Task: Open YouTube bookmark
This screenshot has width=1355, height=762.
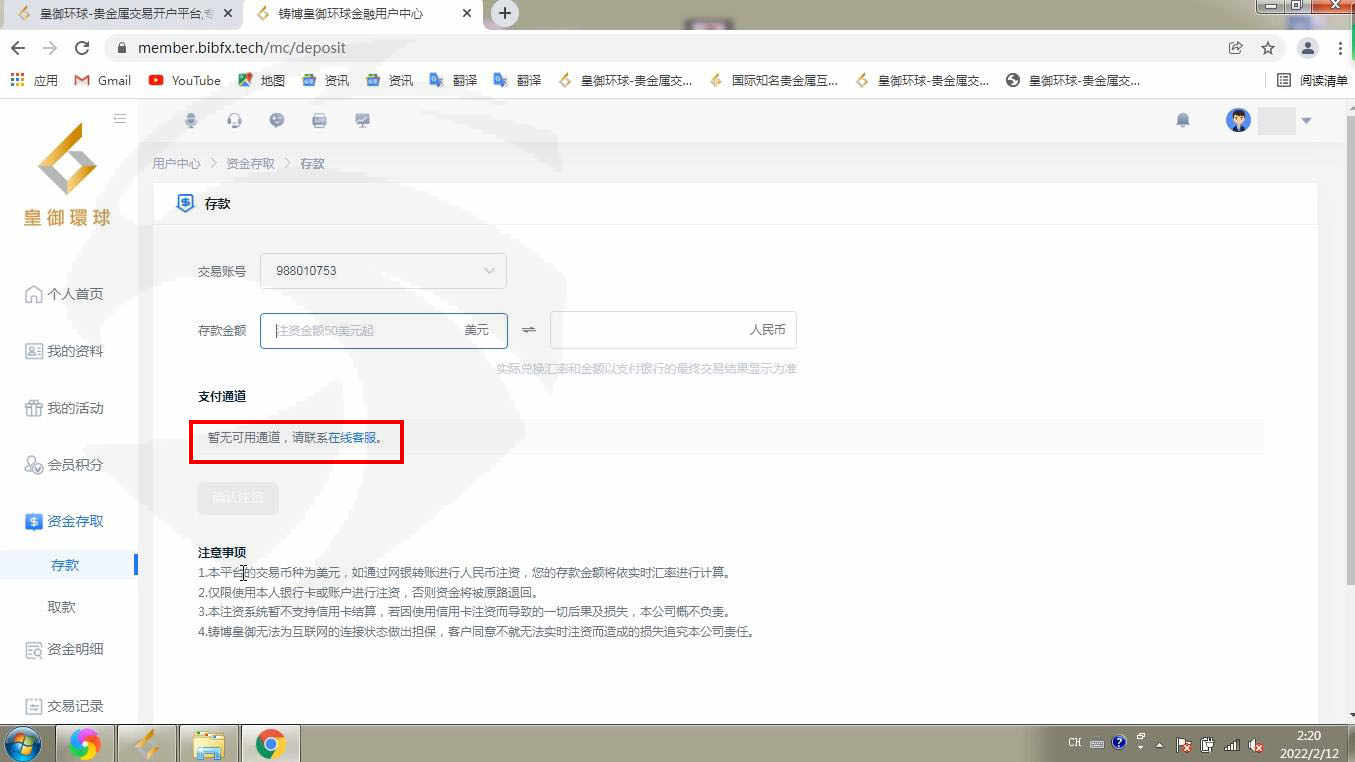Action: (x=185, y=81)
